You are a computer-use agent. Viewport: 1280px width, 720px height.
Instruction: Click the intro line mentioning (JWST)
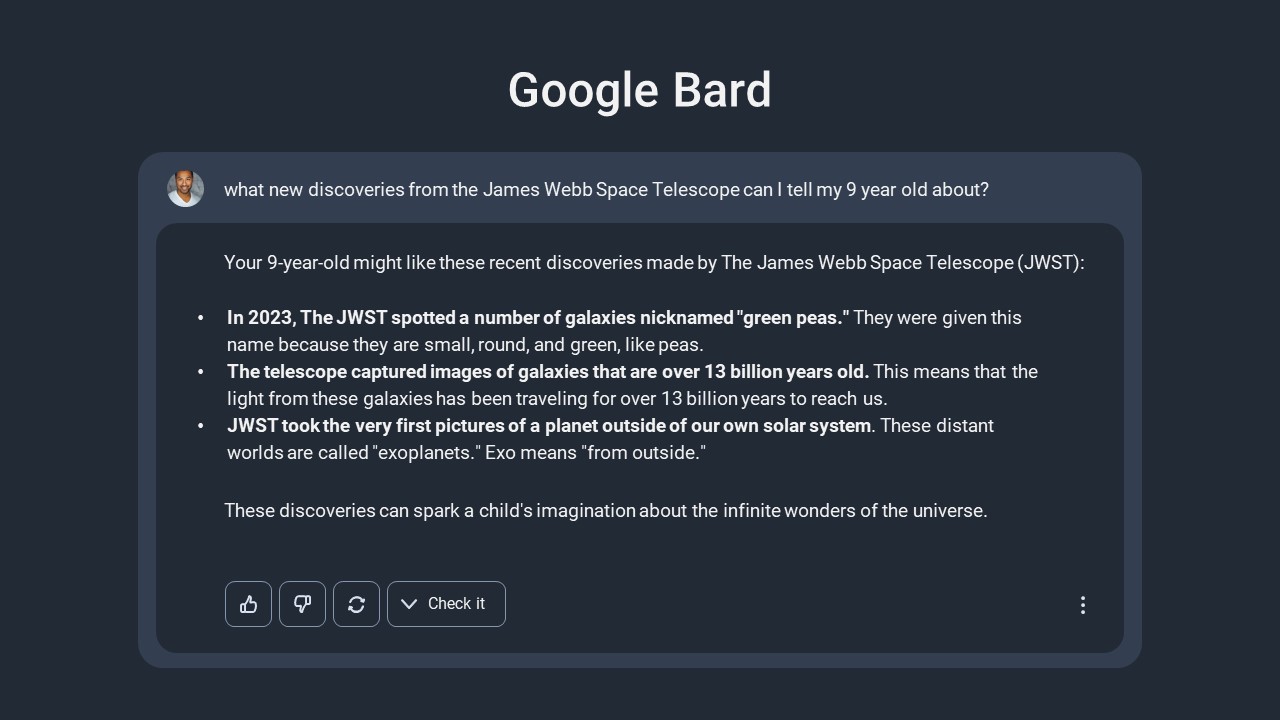654,263
